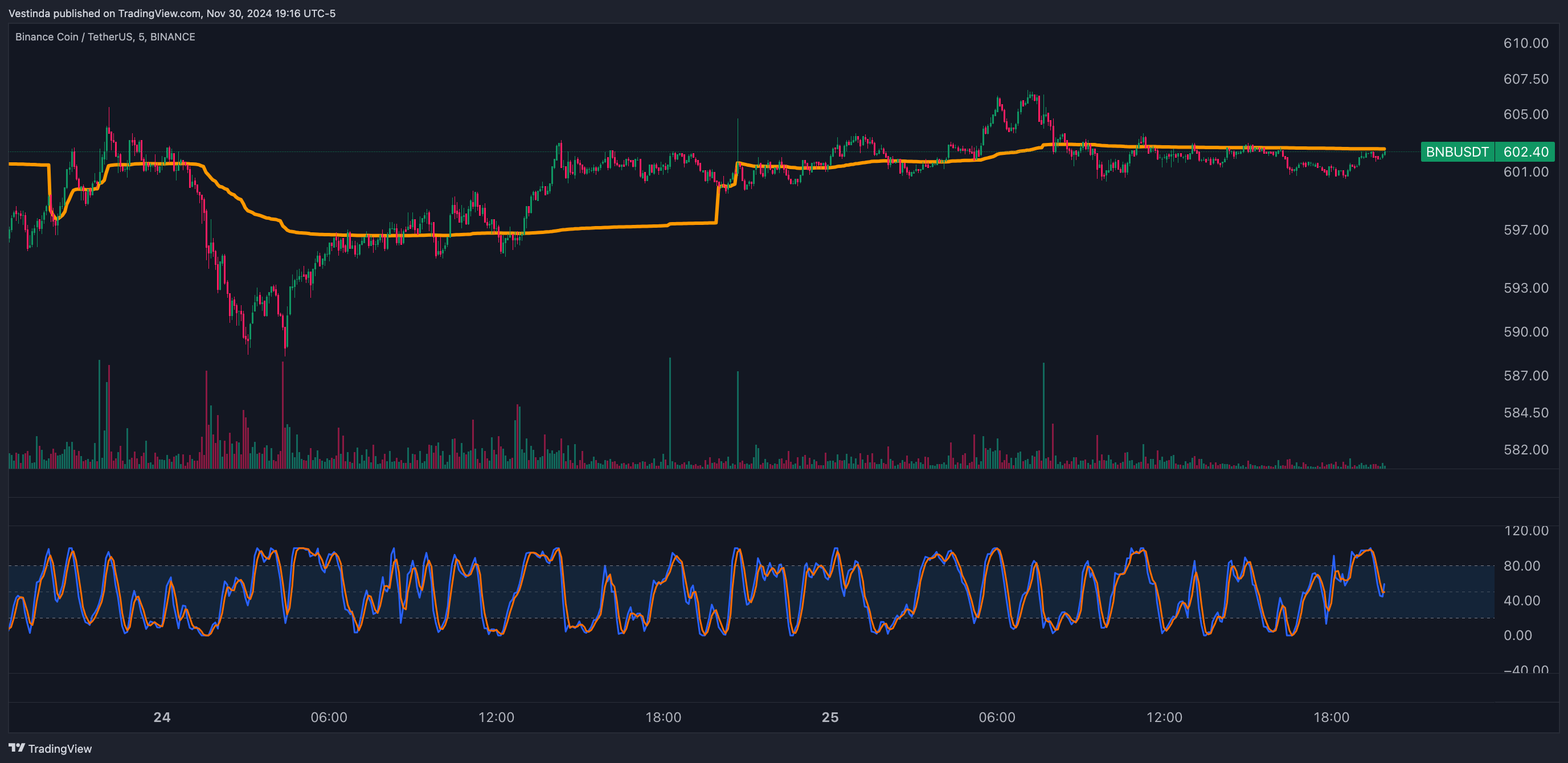The height and width of the screenshot is (763, 1568).
Task: Click the 587.00 price axis label
Action: (x=1525, y=375)
